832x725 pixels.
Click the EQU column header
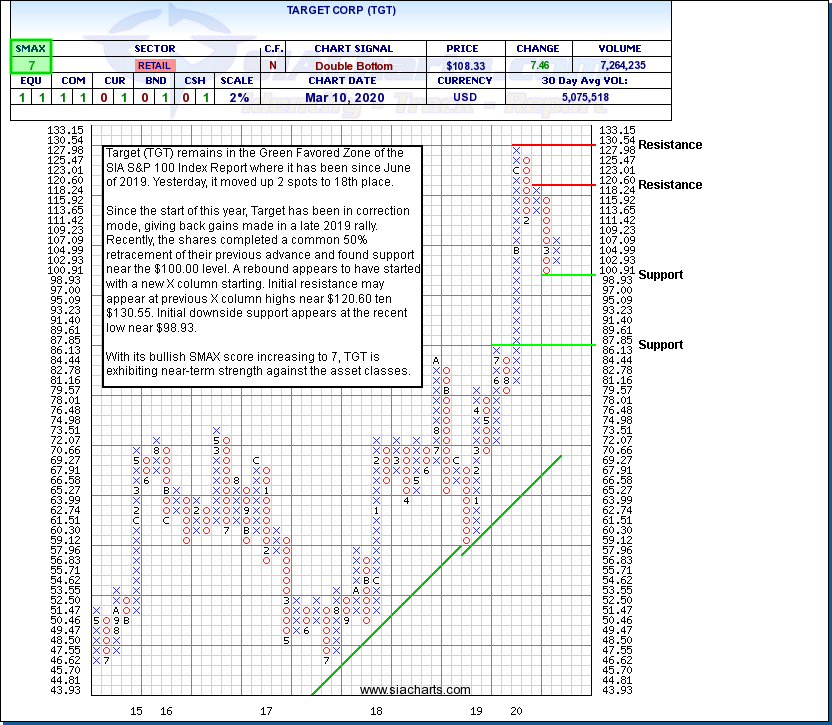(30, 82)
